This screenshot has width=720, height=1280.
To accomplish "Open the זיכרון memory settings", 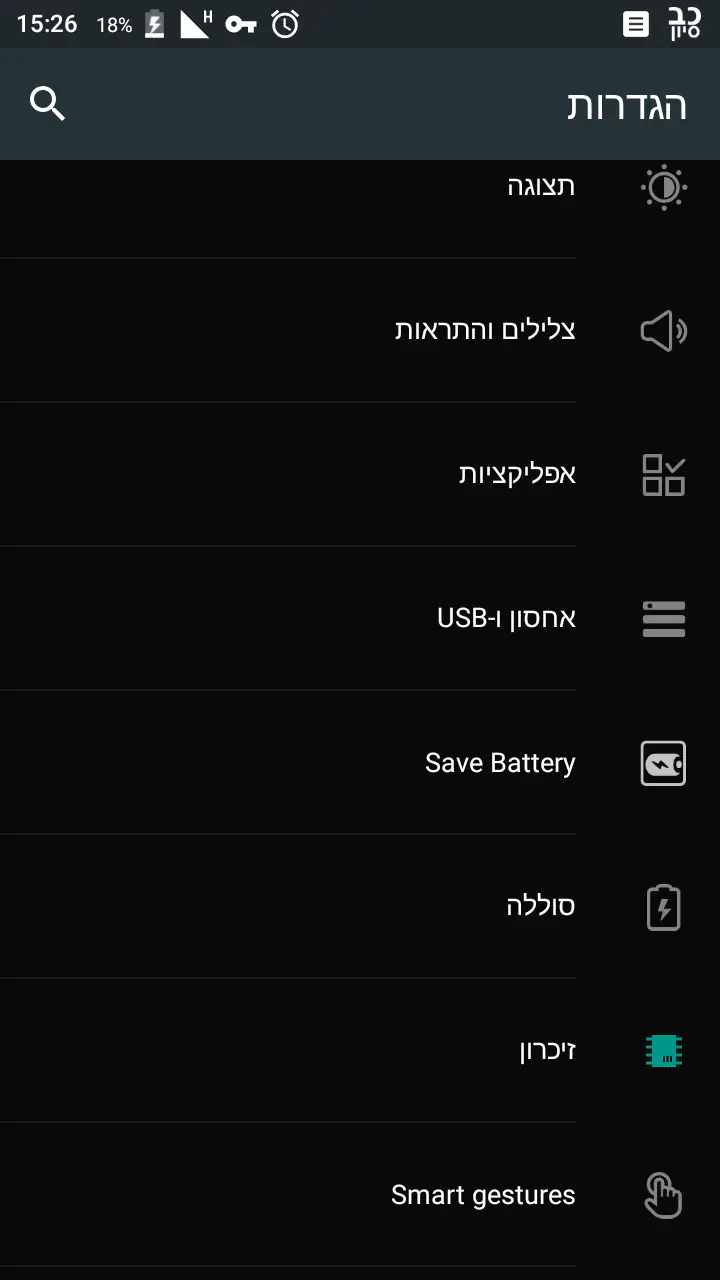I will tap(547, 1051).
